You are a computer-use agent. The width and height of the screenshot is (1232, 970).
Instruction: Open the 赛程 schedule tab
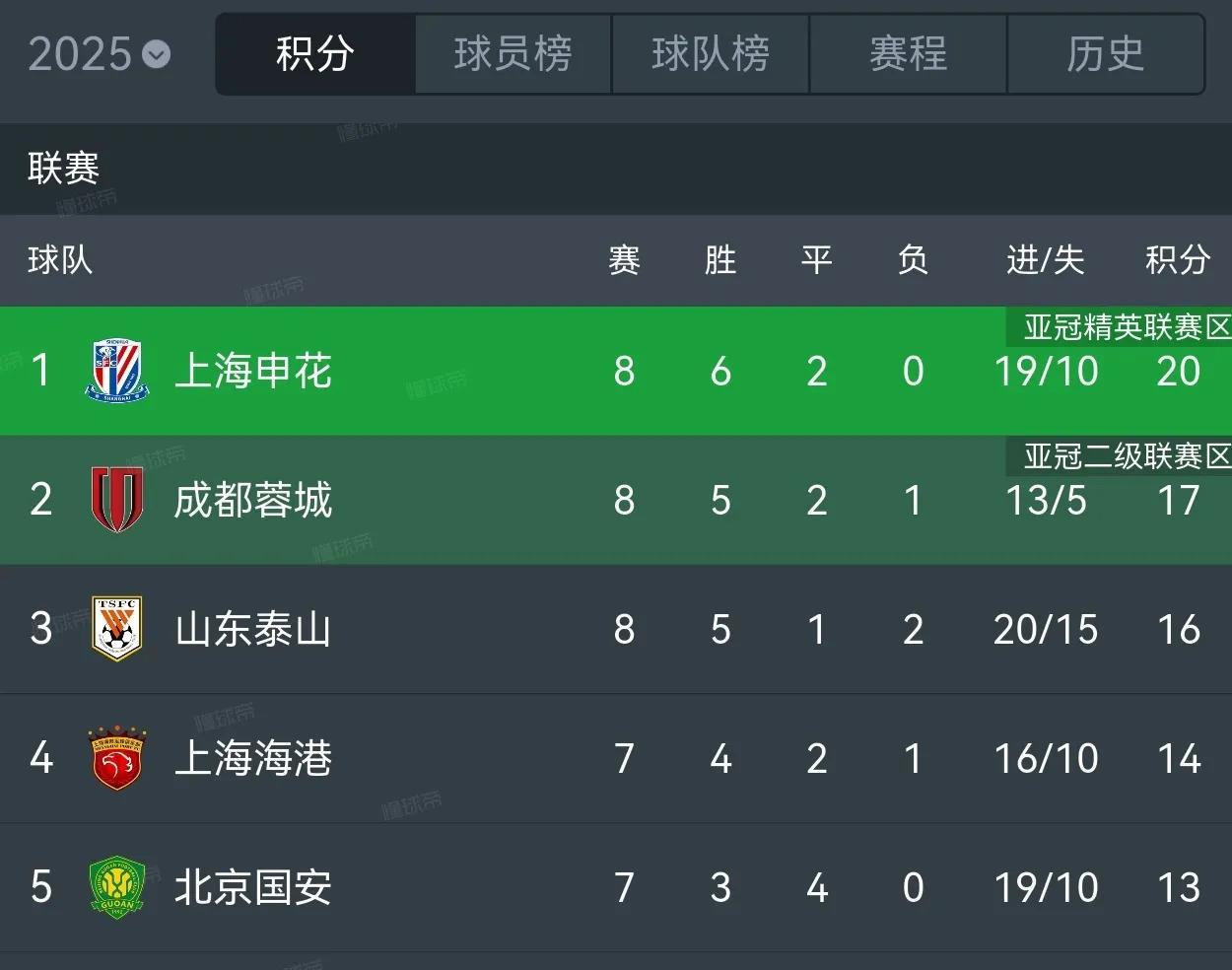908,54
